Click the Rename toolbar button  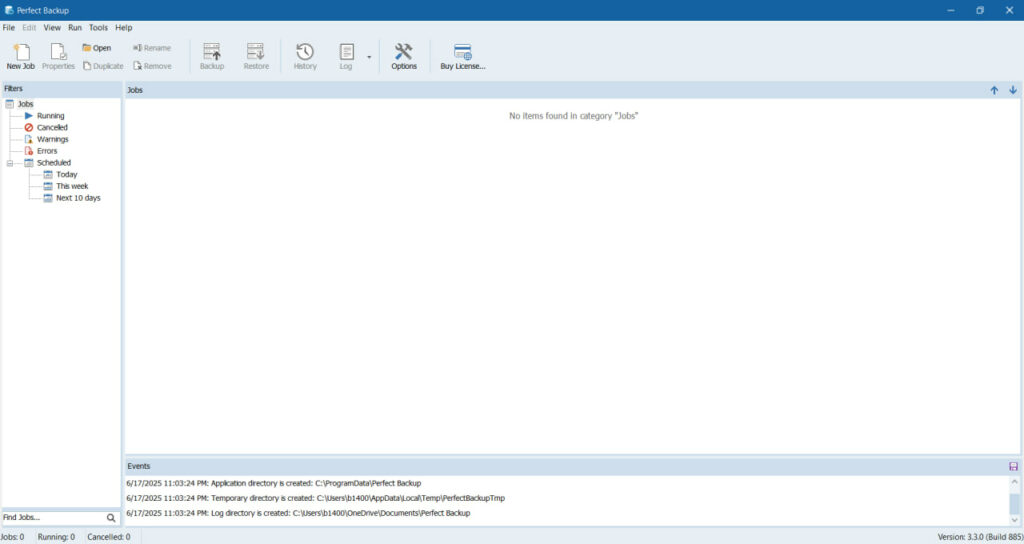152,48
